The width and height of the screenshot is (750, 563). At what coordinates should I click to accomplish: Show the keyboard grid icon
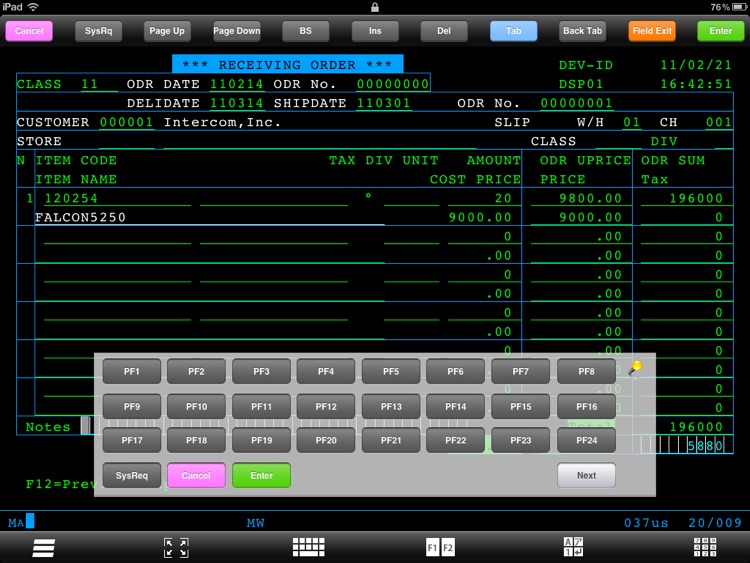[309, 547]
